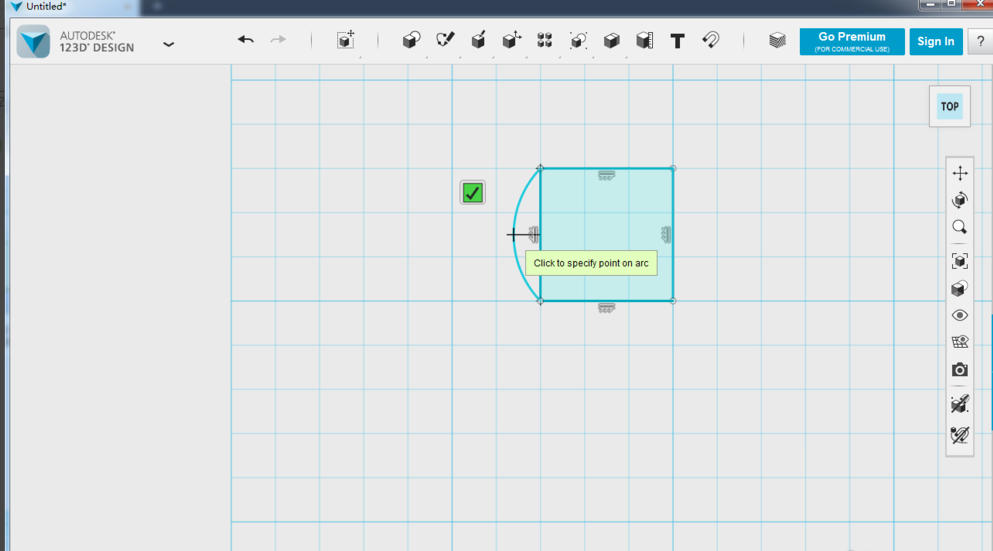Open the Help question mark
Image resolution: width=993 pixels, height=551 pixels.
pos(980,42)
